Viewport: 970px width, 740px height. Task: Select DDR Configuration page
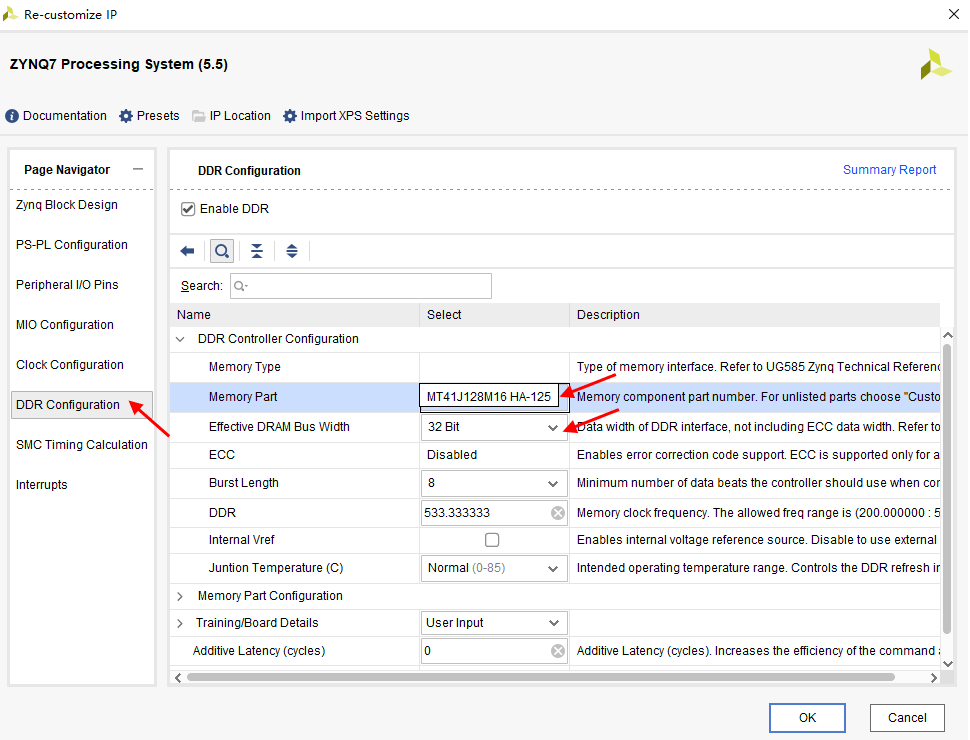[x=81, y=405]
